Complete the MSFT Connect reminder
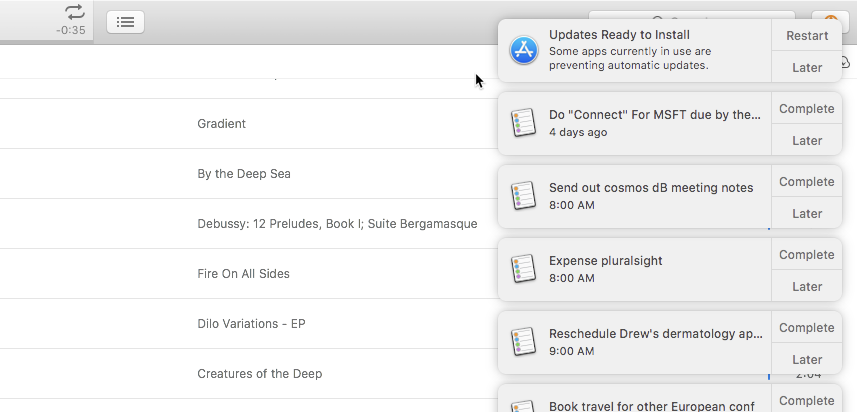This screenshot has width=857, height=412. click(x=807, y=108)
